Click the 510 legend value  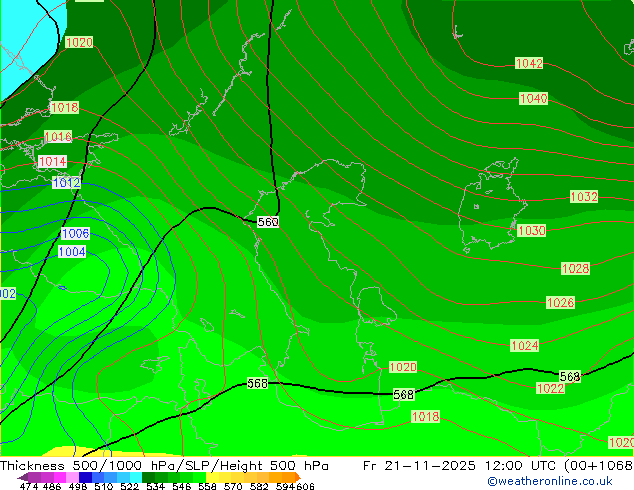coord(104,486)
